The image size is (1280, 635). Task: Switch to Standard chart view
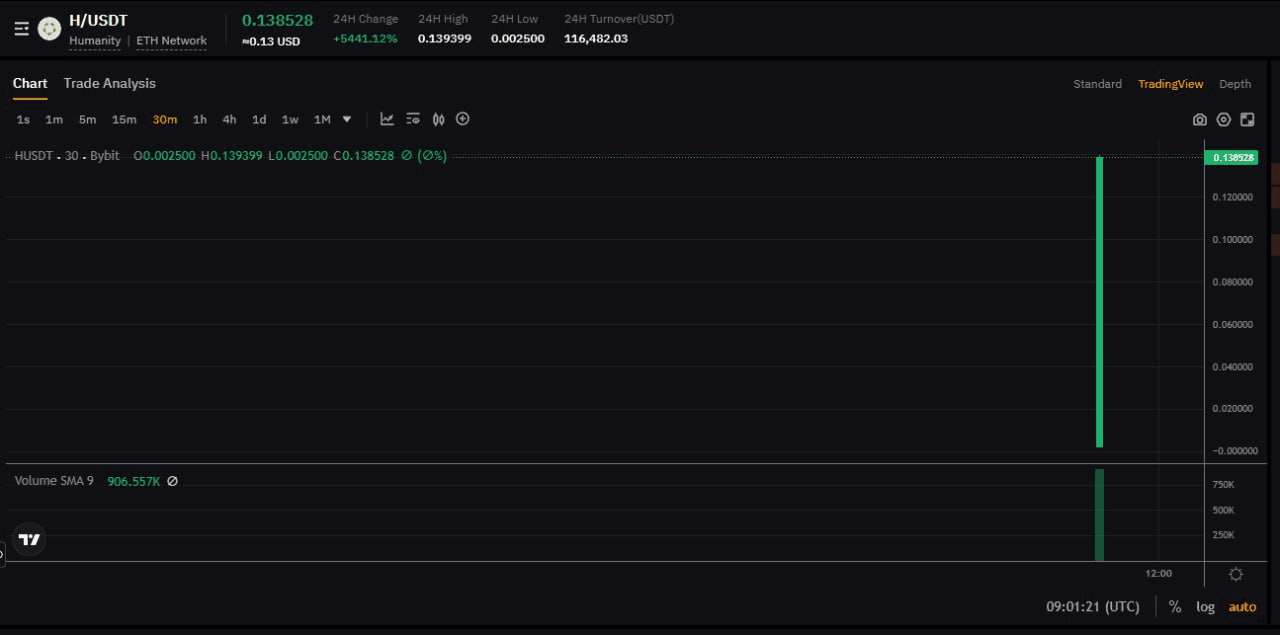(x=1098, y=84)
